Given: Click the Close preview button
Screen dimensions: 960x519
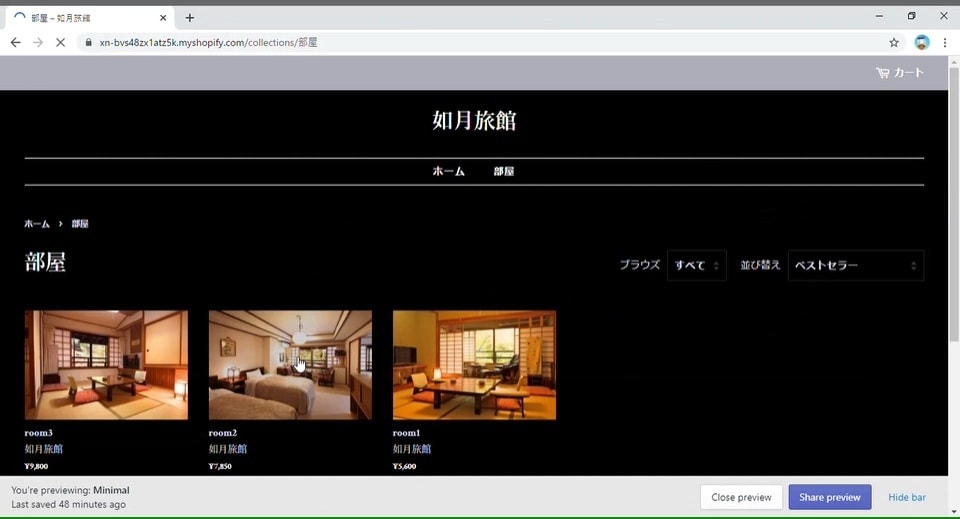Looking at the screenshot, I should pyautogui.click(x=741, y=497).
